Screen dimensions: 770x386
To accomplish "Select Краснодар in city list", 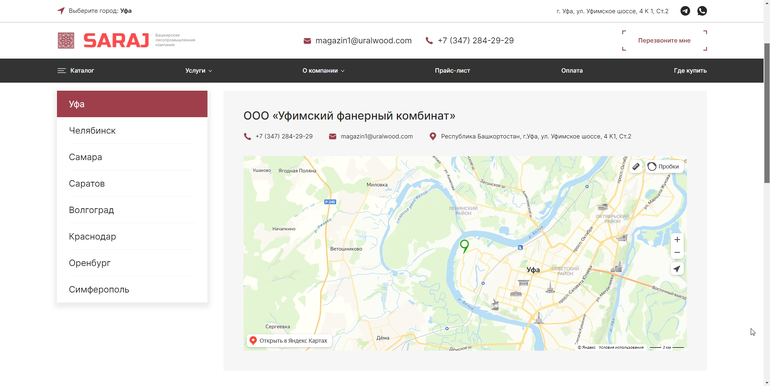I will [132, 237].
